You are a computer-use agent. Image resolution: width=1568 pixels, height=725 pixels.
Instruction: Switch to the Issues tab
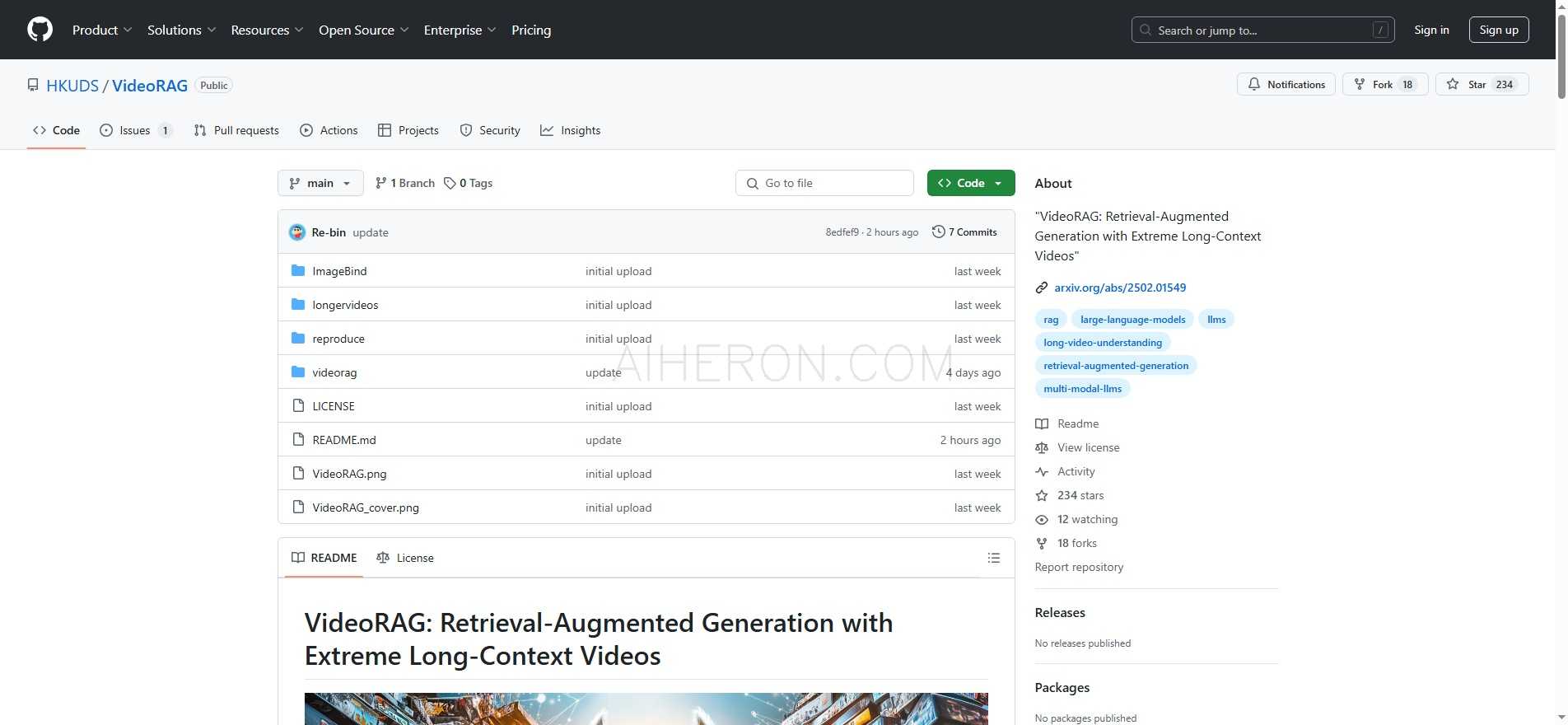(x=136, y=130)
